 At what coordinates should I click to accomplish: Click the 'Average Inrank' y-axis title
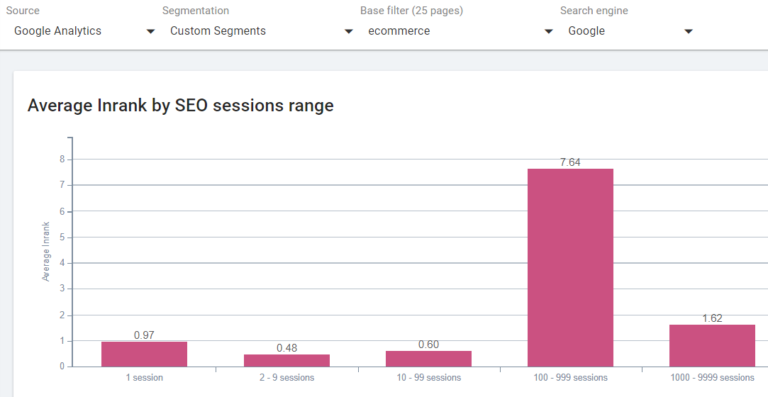[x=47, y=252]
